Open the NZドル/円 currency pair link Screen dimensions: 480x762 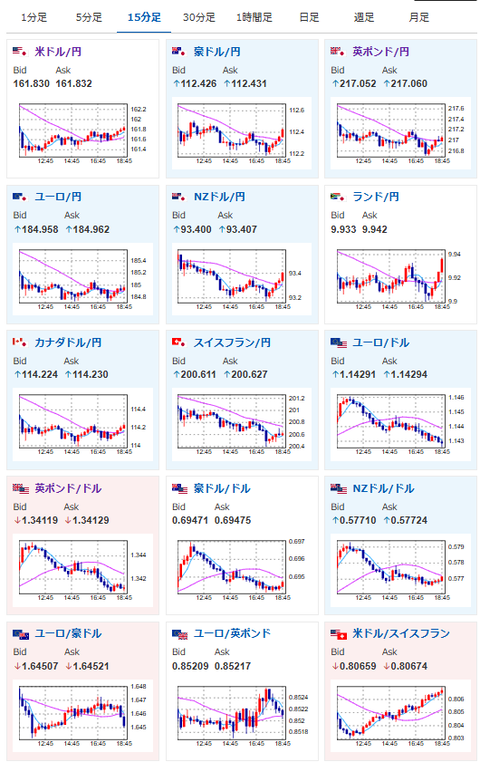[219, 197]
